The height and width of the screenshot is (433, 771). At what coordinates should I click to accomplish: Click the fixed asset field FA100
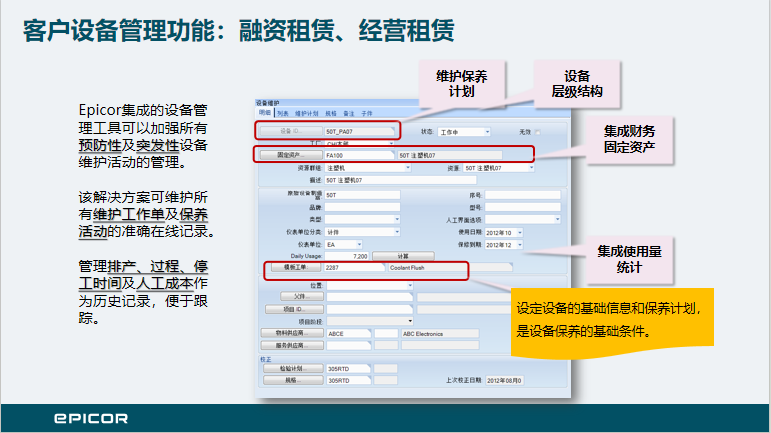[x=359, y=155]
